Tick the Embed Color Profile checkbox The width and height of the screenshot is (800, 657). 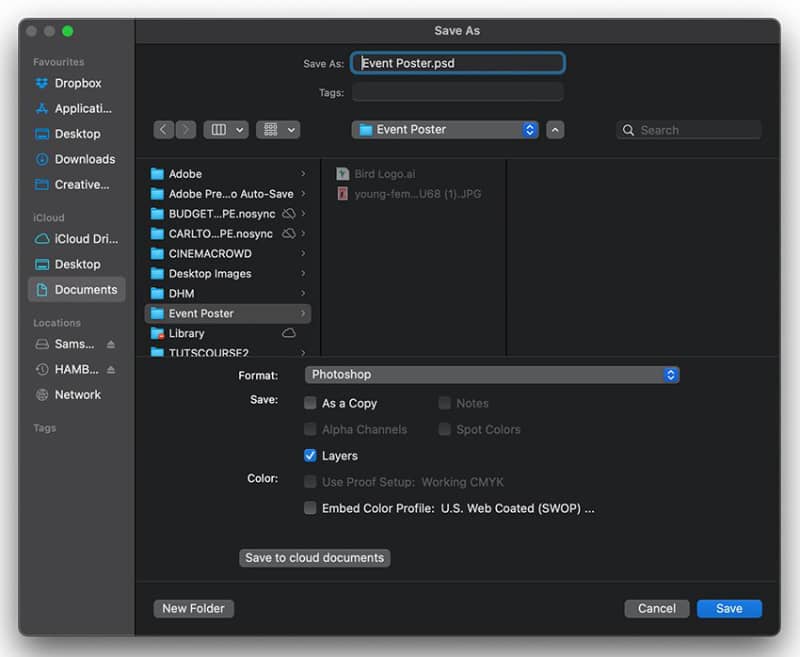pyautogui.click(x=310, y=508)
